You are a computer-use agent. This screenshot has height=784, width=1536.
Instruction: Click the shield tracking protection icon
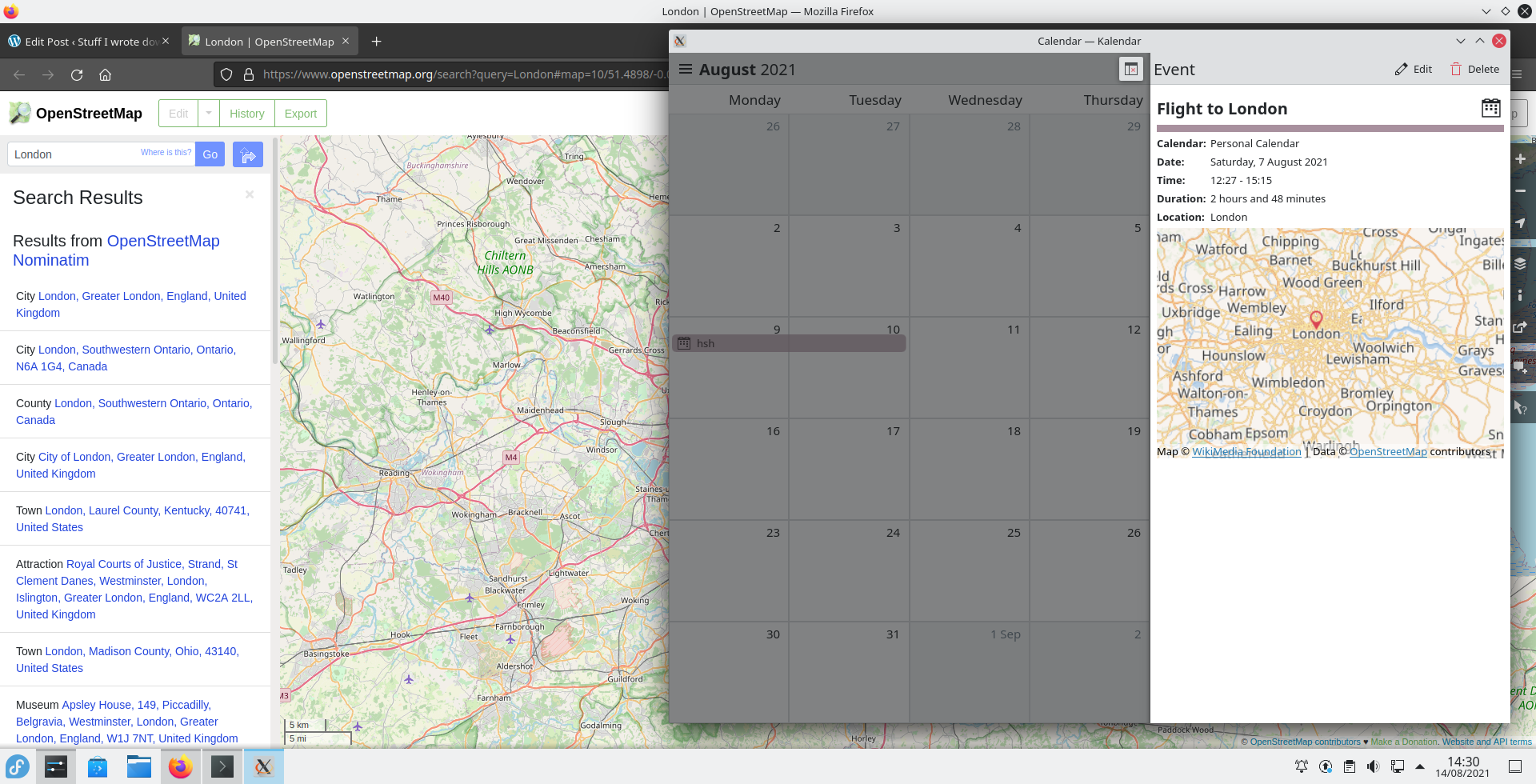click(226, 74)
